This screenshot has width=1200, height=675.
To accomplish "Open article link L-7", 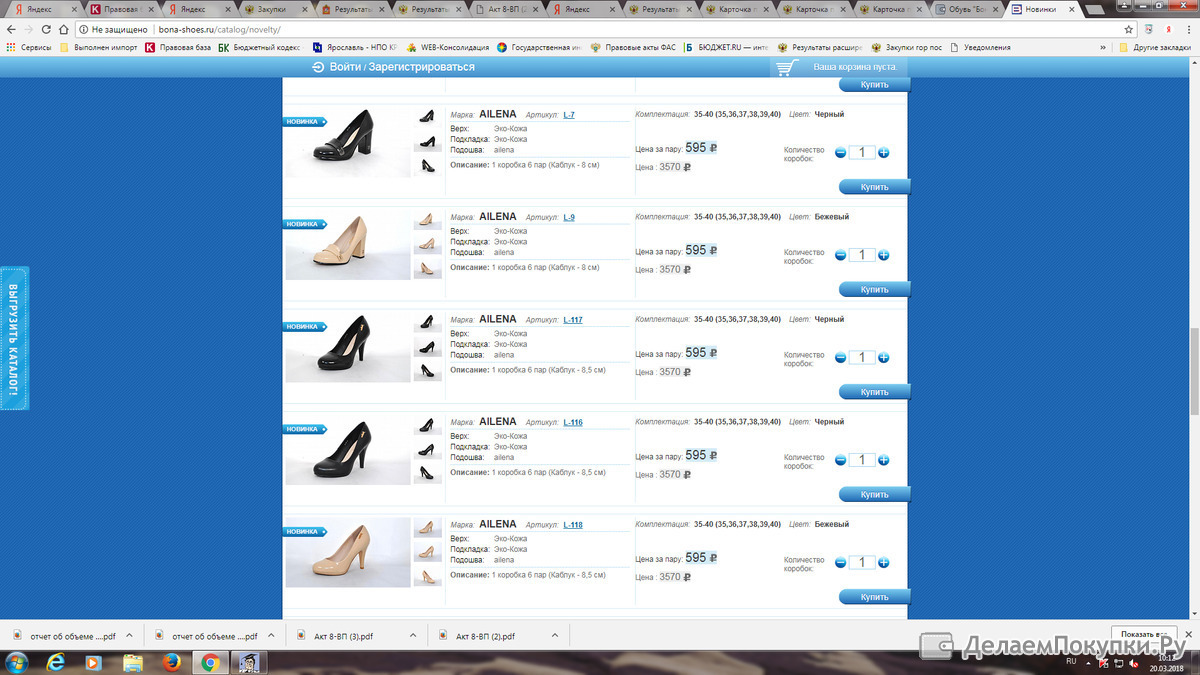I will (x=569, y=115).
